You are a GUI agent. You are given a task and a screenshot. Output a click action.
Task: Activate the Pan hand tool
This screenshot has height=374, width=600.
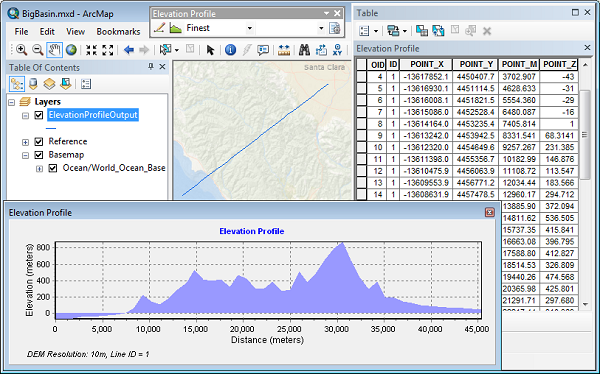pyautogui.click(x=54, y=50)
